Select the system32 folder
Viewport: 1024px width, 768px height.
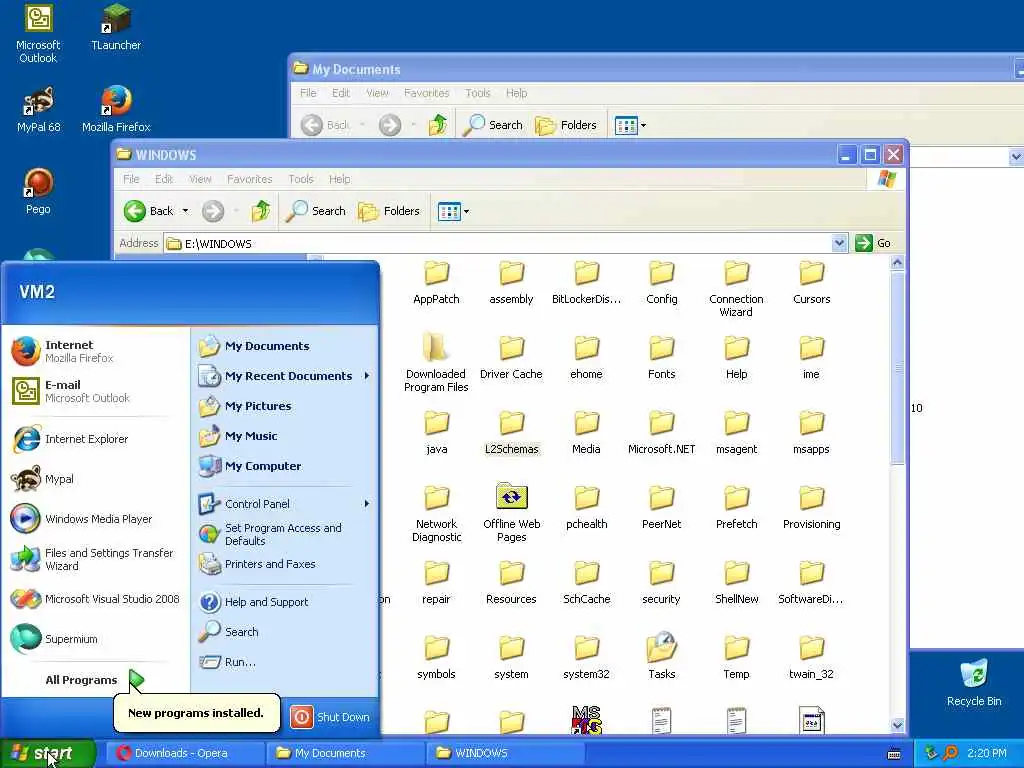586,658
